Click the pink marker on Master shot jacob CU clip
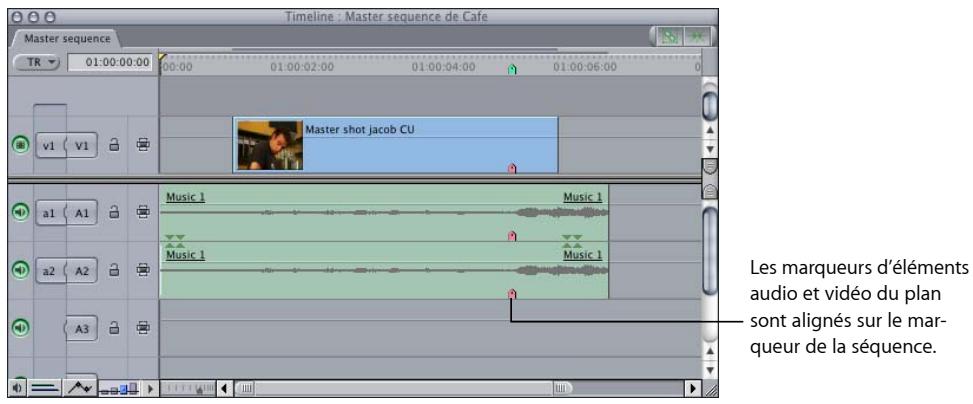 pos(512,168)
